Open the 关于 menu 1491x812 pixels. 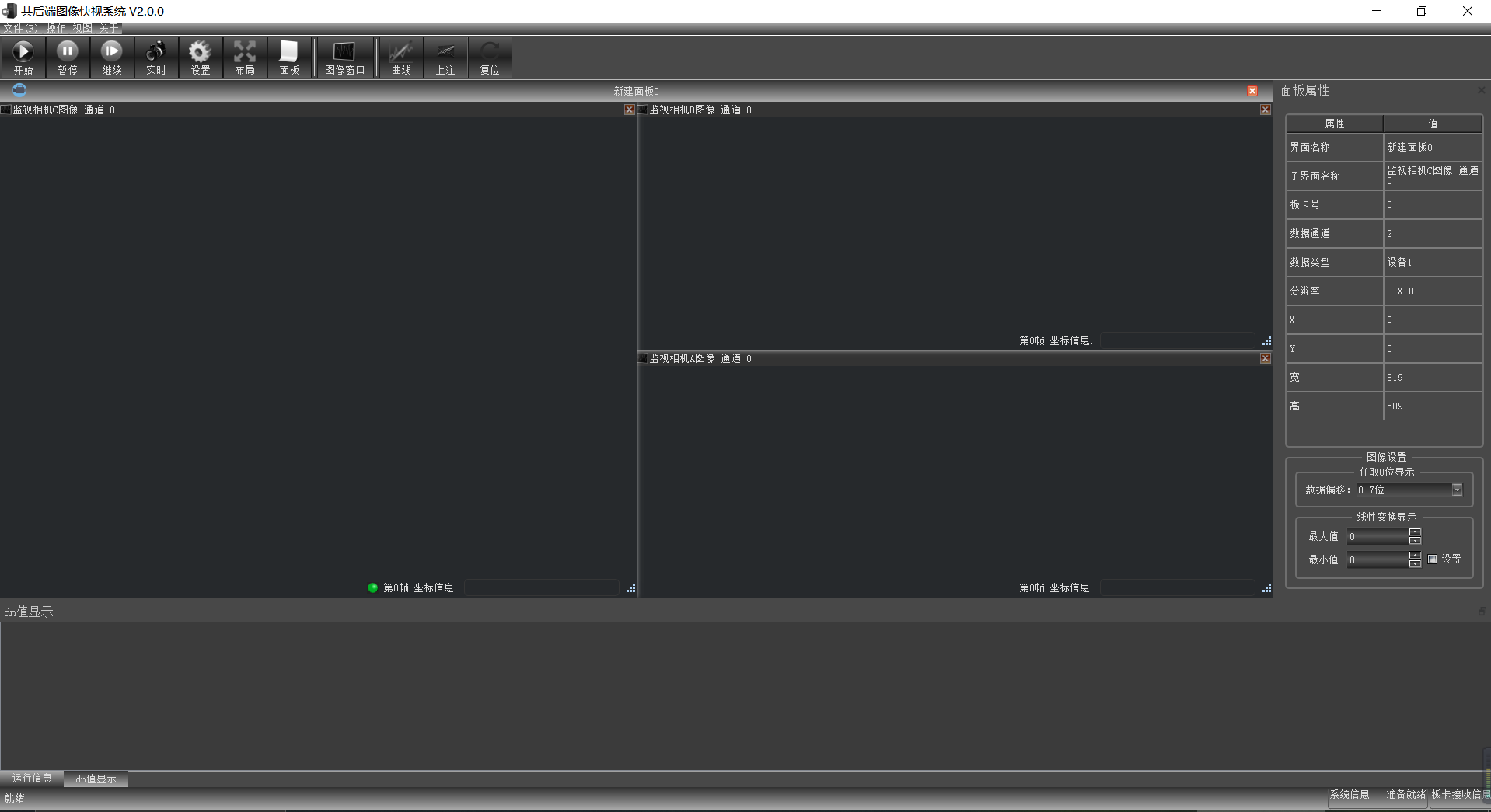[109, 28]
